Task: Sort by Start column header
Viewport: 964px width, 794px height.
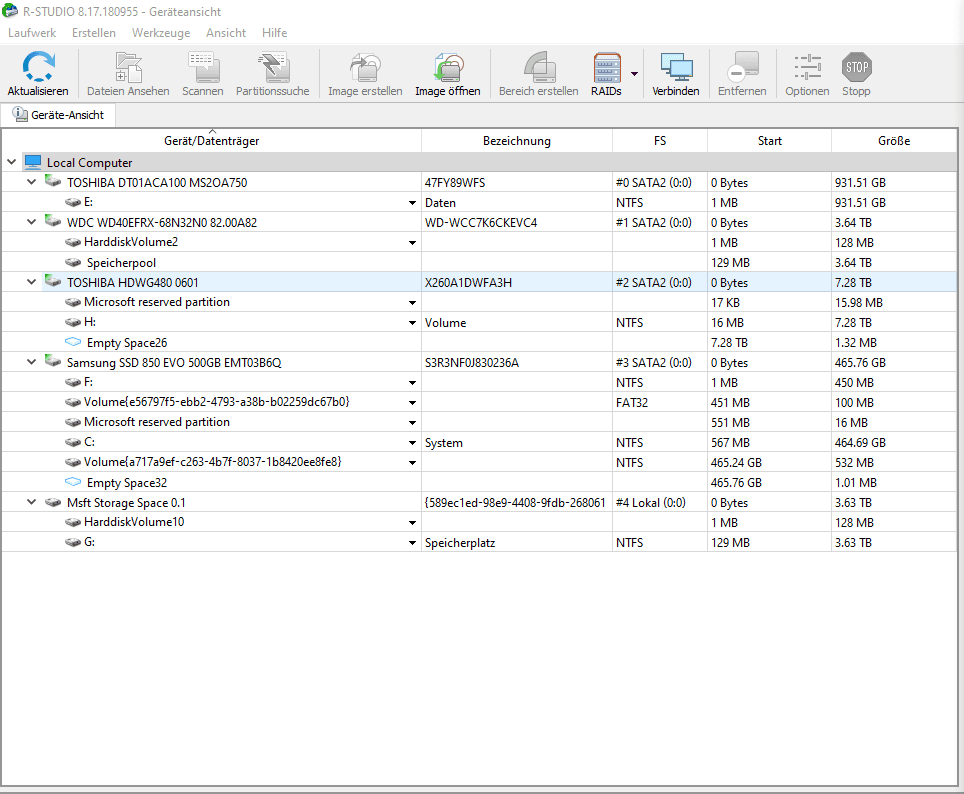Action: [x=769, y=141]
